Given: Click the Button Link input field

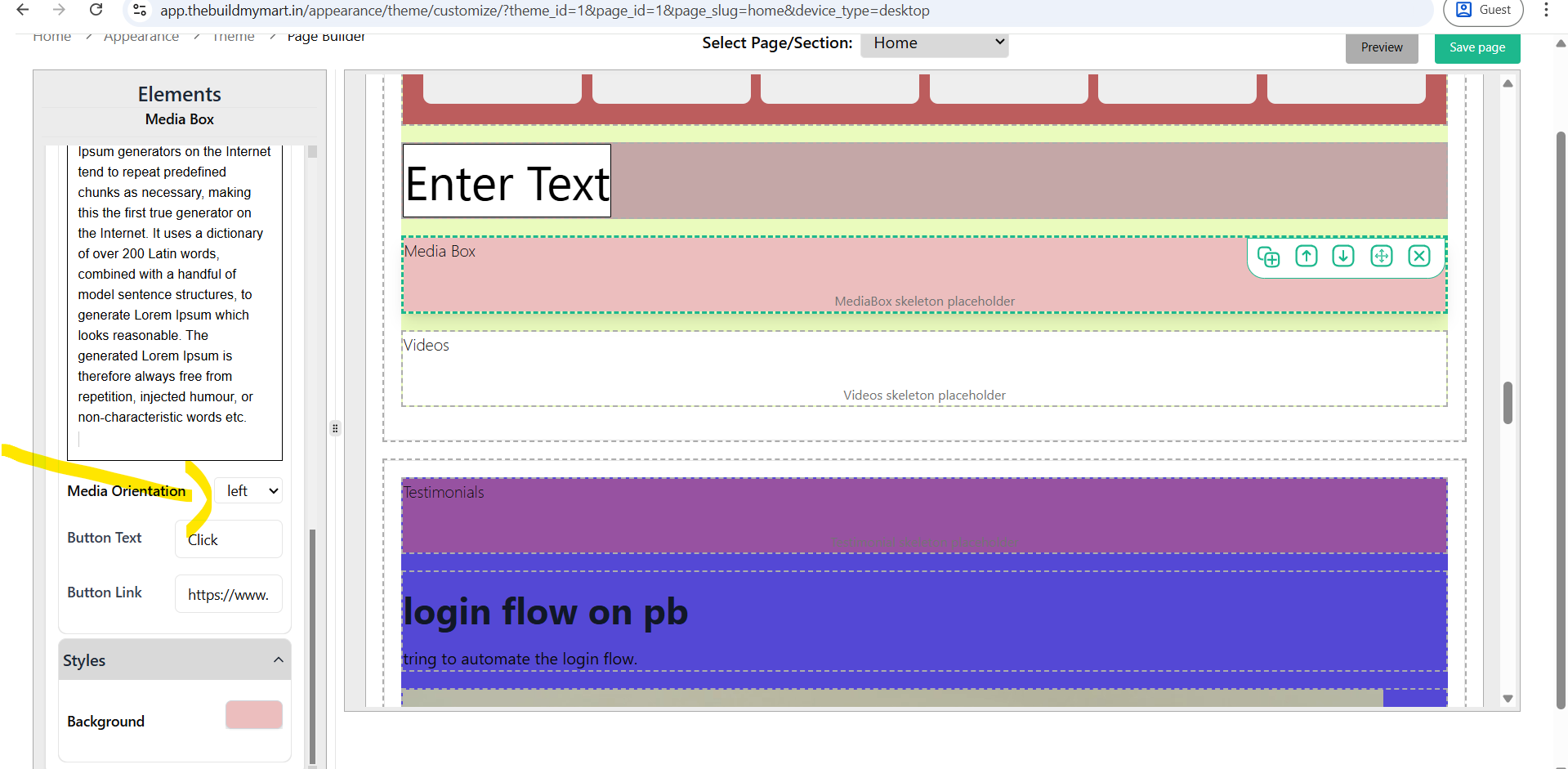Looking at the screenshot, I should tap(229, 594).
